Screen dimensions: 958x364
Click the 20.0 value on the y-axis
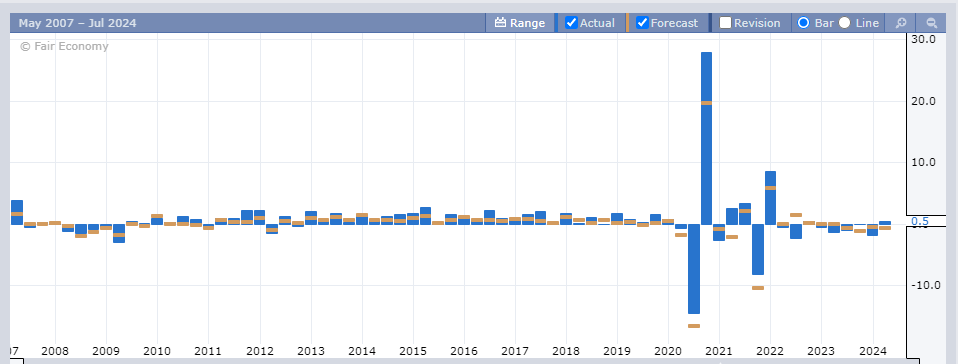923,101
